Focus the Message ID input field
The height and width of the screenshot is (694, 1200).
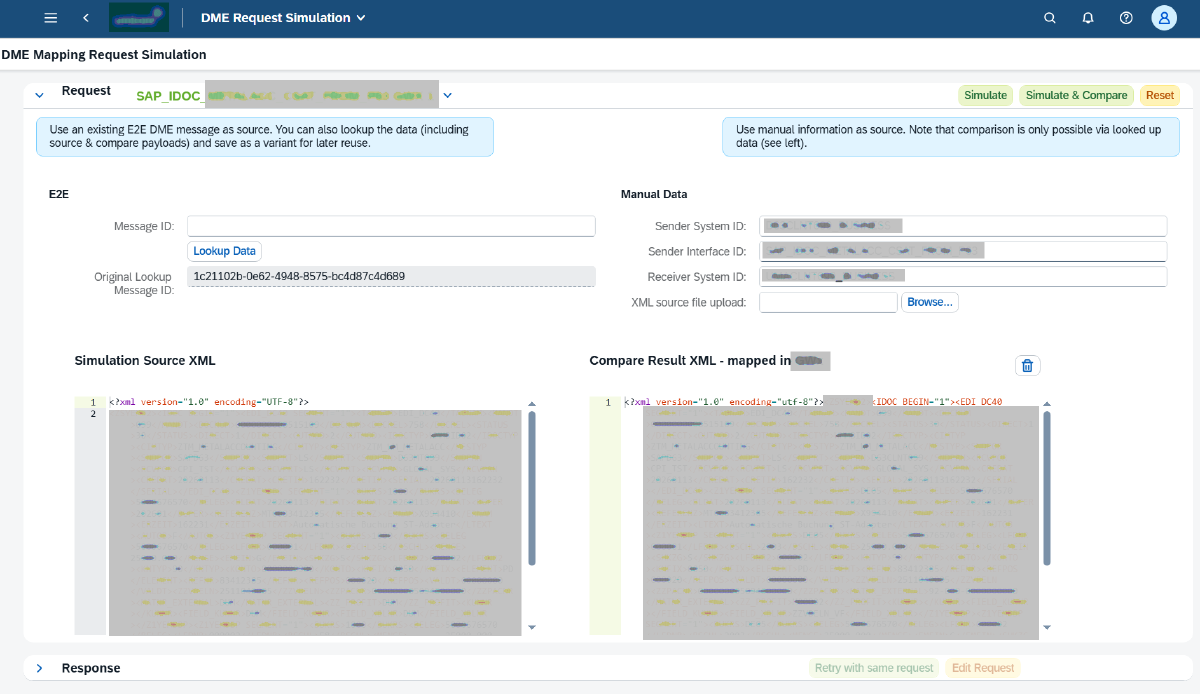391,226
